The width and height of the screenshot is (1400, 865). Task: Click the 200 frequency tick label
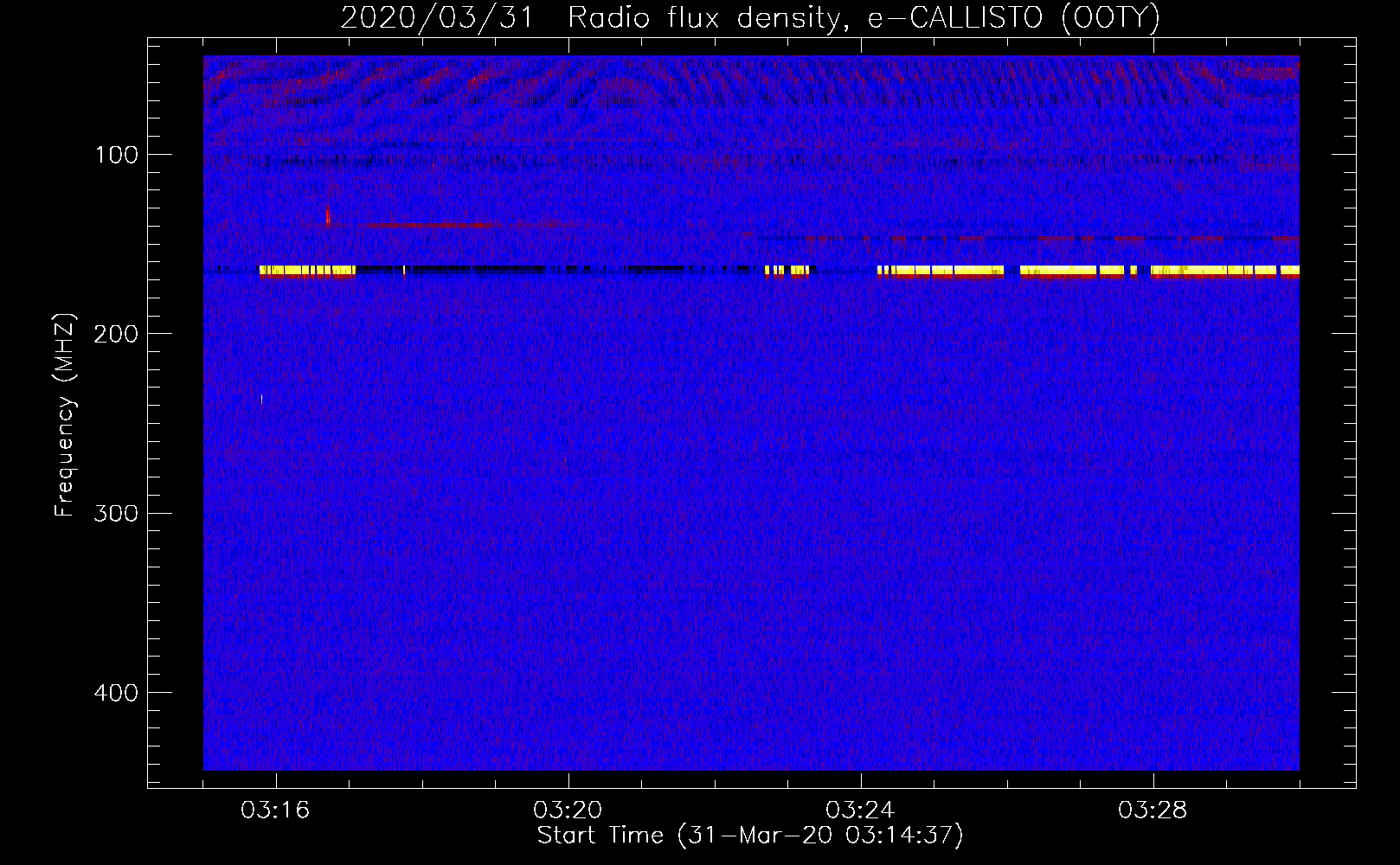click(116, 334)
